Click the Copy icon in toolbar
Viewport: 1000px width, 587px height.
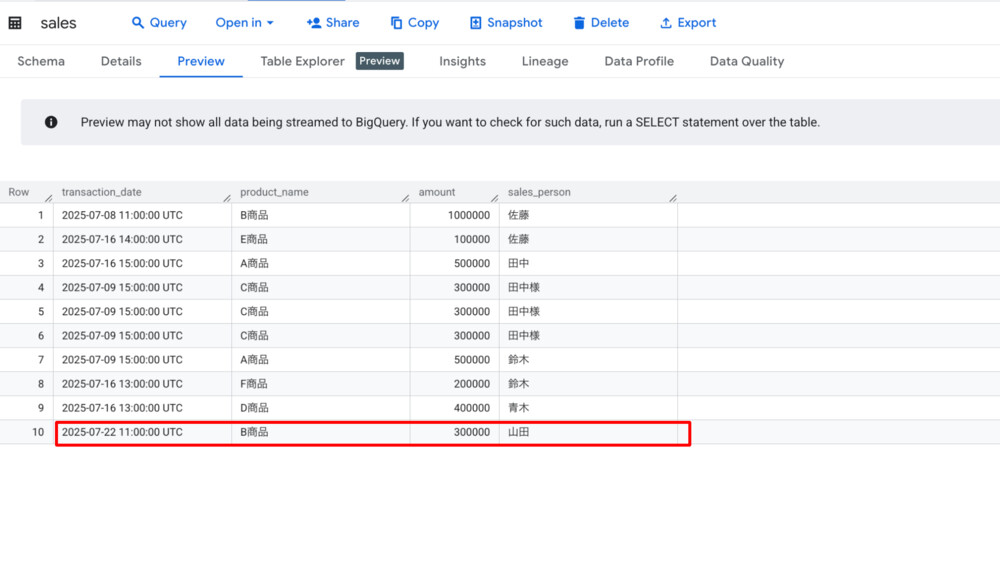click(x=397, y=23)
